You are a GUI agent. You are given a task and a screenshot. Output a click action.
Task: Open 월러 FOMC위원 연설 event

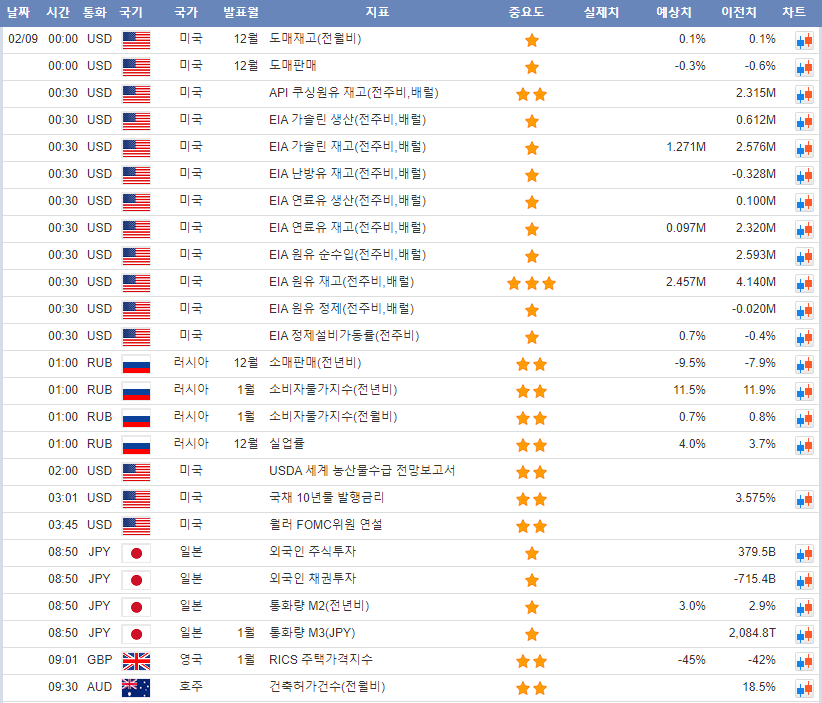[x=325, y=525]
